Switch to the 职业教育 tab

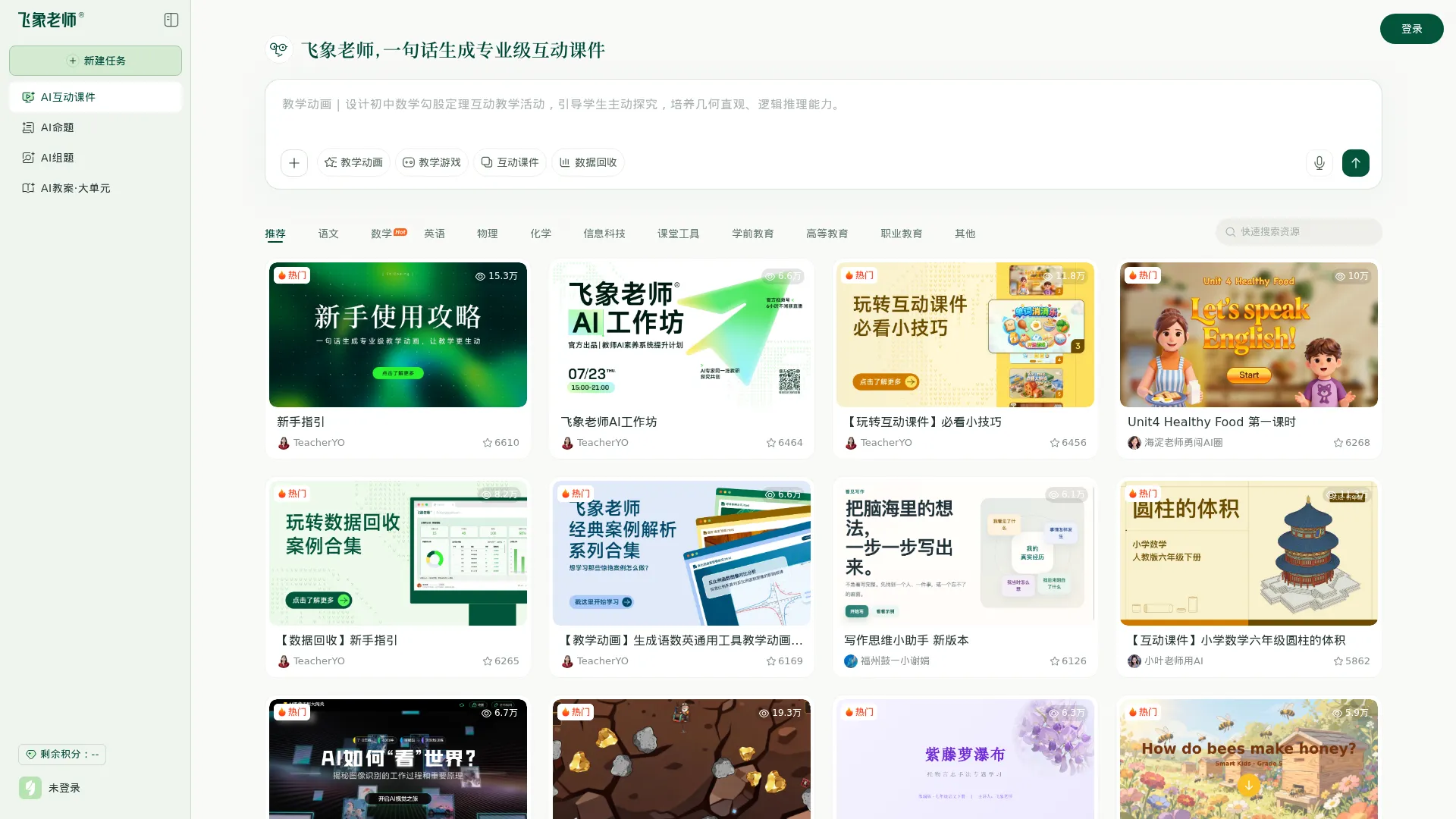tap(902, 234)
